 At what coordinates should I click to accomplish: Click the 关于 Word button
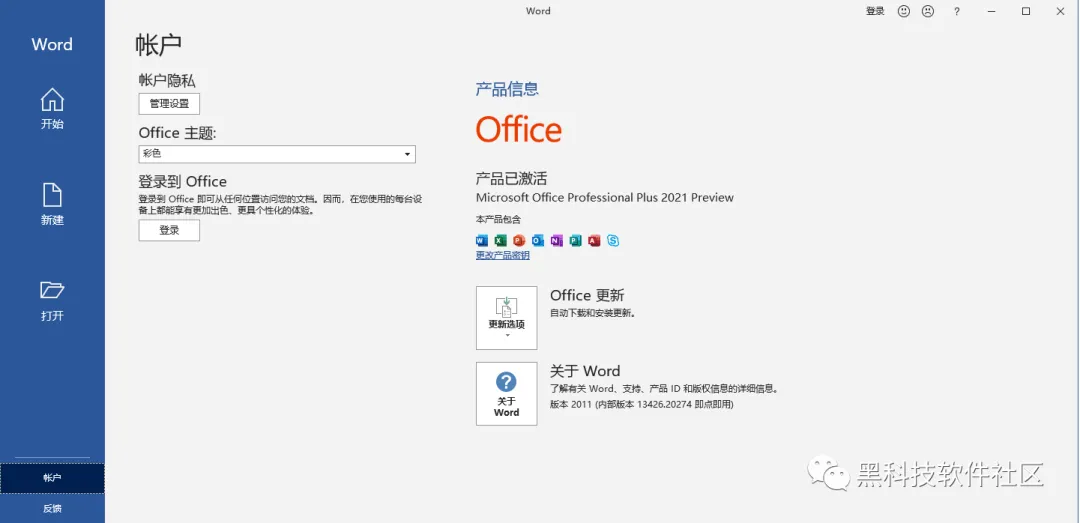[x=506, y=393]
